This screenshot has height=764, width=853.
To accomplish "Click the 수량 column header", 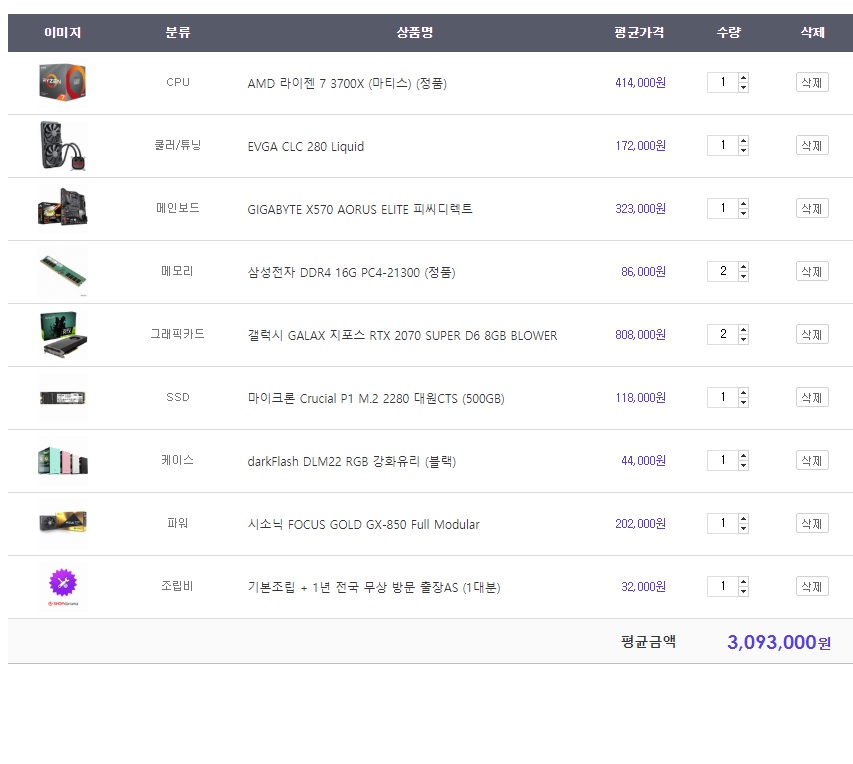I will coord(728,32).
